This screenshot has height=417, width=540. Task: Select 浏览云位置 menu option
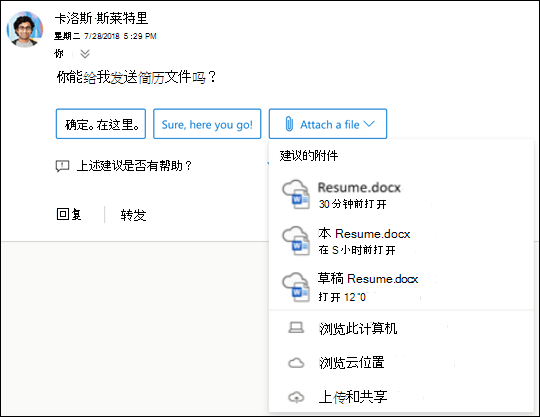(401, 363)
